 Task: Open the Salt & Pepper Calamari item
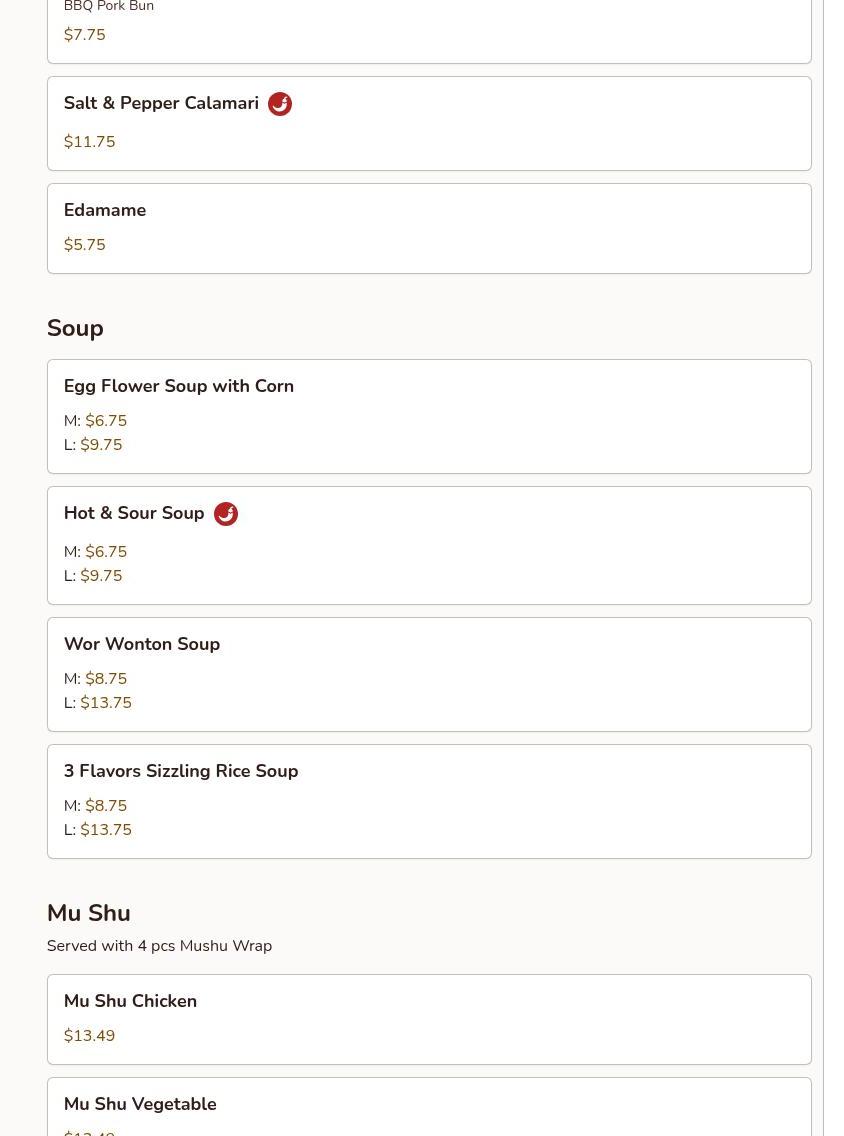161,104
